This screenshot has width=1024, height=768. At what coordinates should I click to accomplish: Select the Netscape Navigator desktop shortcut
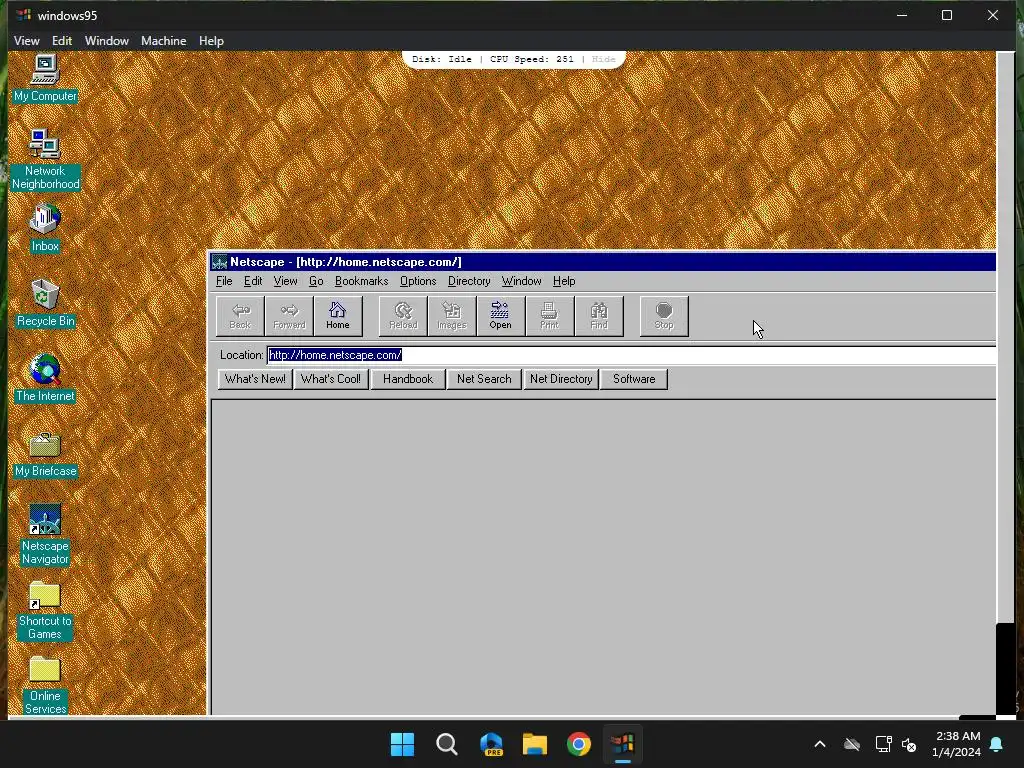[45, 534]
